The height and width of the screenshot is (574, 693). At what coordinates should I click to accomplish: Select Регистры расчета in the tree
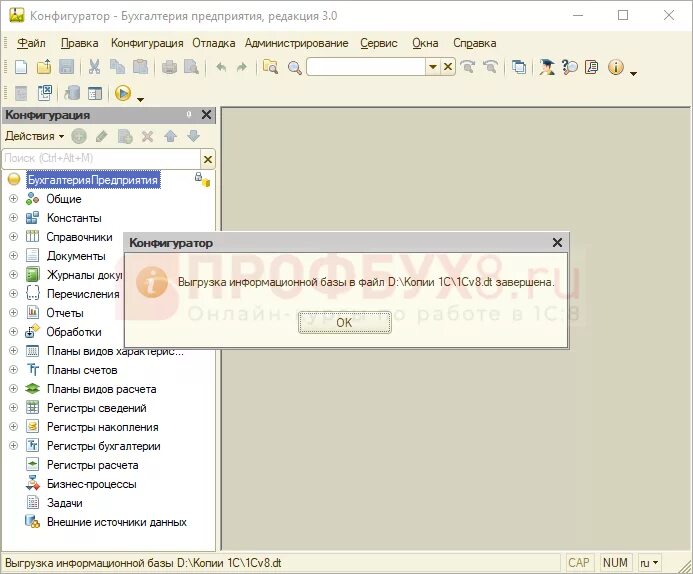pos(92,465)
